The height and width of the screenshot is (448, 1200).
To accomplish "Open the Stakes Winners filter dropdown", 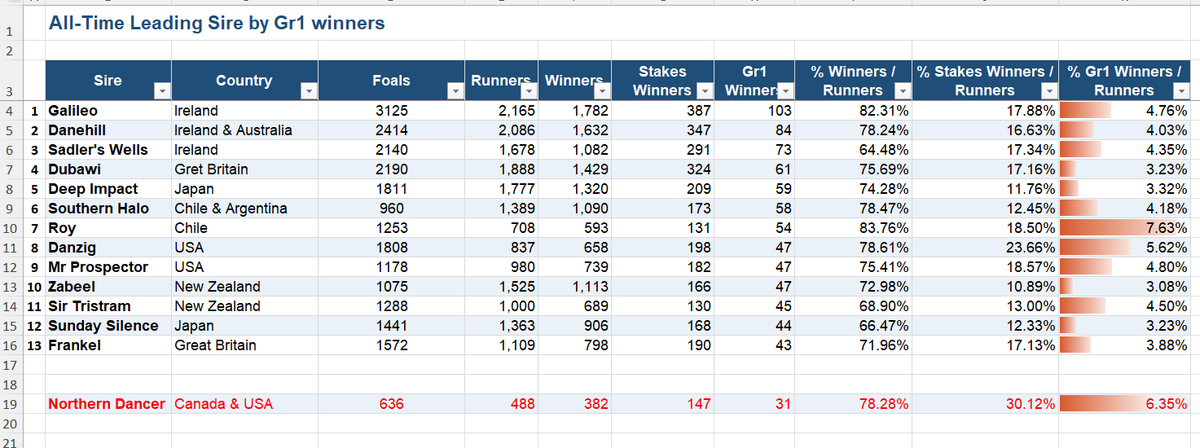I will 707,91.
